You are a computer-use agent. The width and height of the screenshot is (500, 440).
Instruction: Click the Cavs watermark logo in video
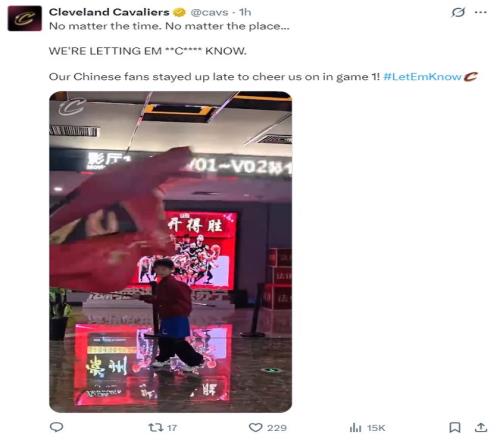click(72, 107)
